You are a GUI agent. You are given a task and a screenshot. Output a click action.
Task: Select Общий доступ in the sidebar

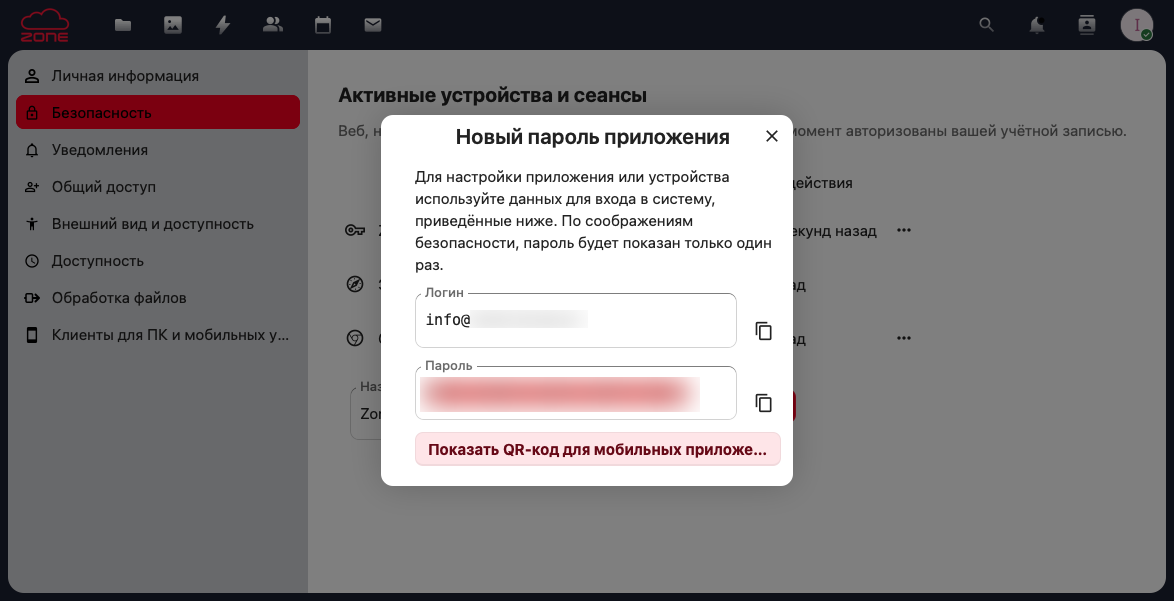click(104, 187)
